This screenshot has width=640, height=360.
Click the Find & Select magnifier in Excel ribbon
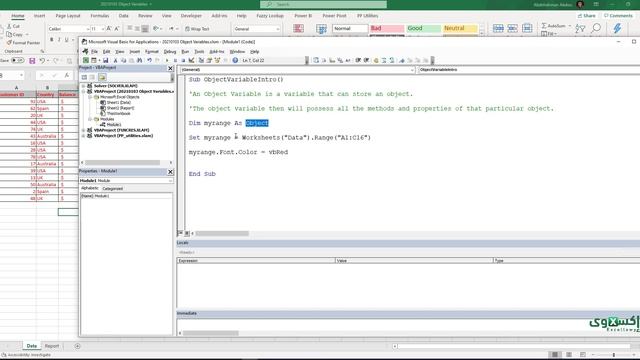(596, 28)
